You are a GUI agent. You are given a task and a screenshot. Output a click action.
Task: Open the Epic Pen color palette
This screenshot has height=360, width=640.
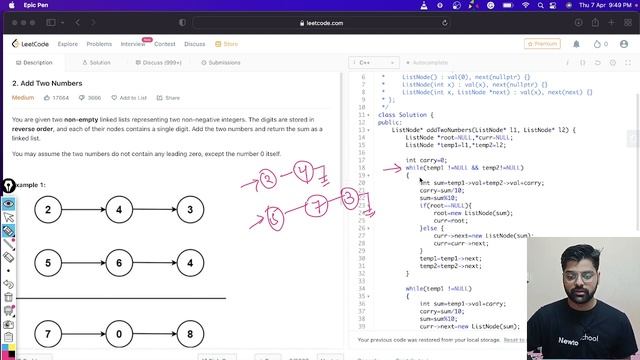(9, 351)
